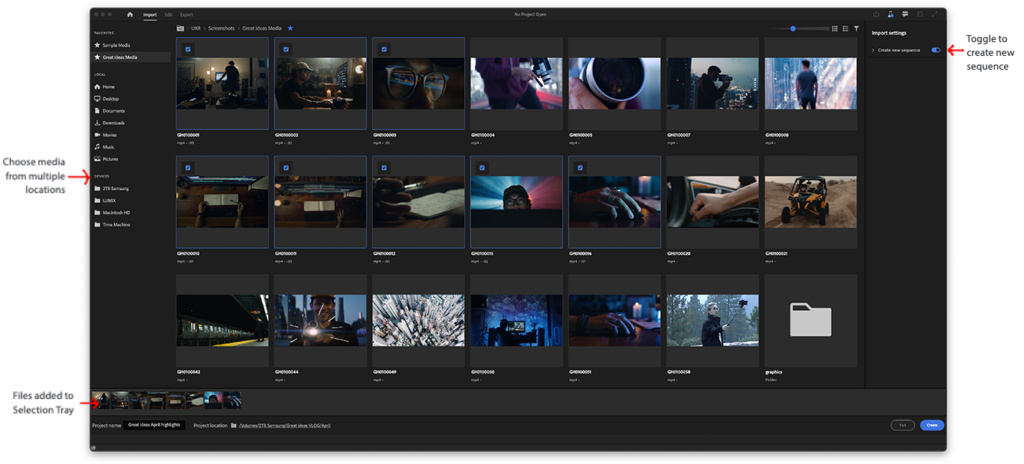Go to Movies location in sidebar
The width and height of the screenshot is (1024, 464).
point(106,135)
